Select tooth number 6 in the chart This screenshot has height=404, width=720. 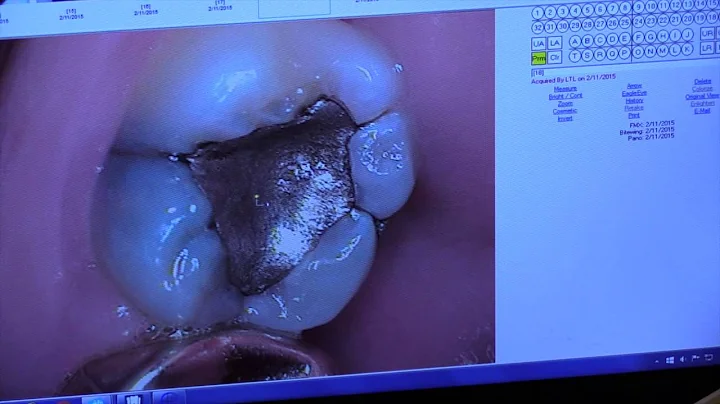pyautogui.click(x=600, y=10)
